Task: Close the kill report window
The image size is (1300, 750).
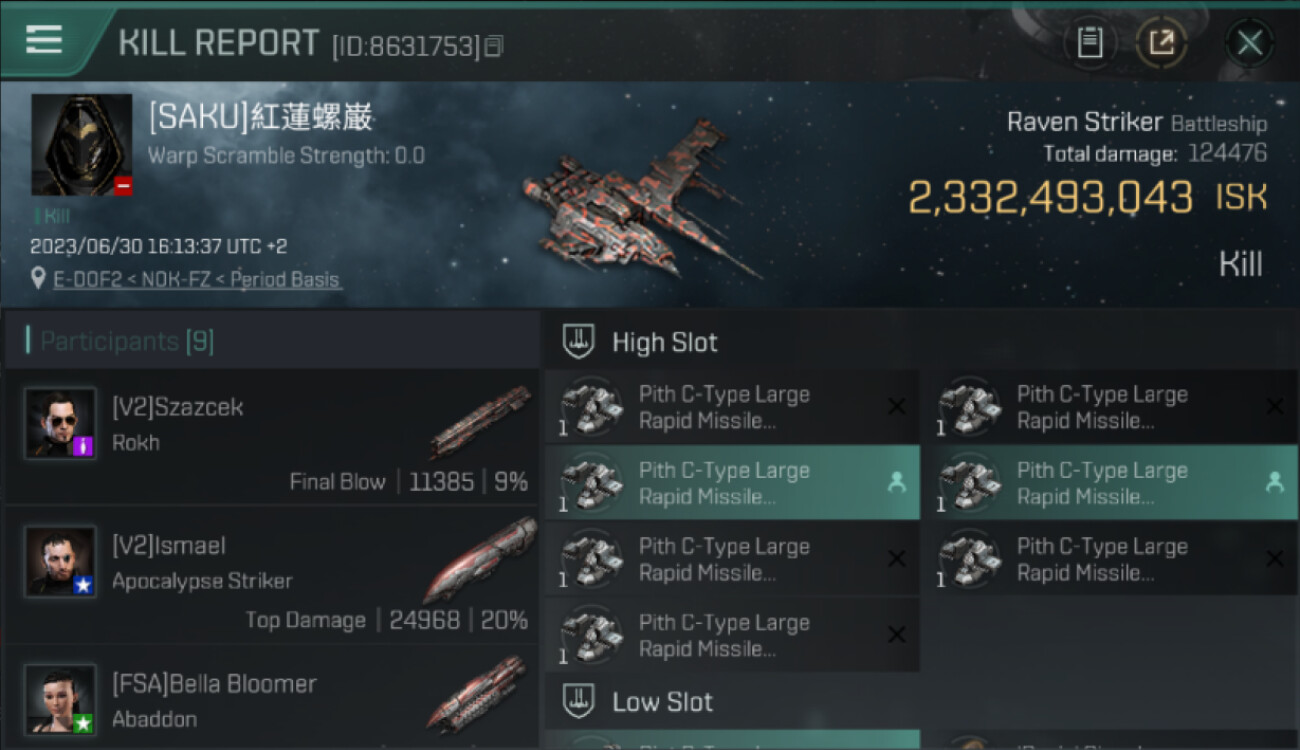Action: 1249,43
